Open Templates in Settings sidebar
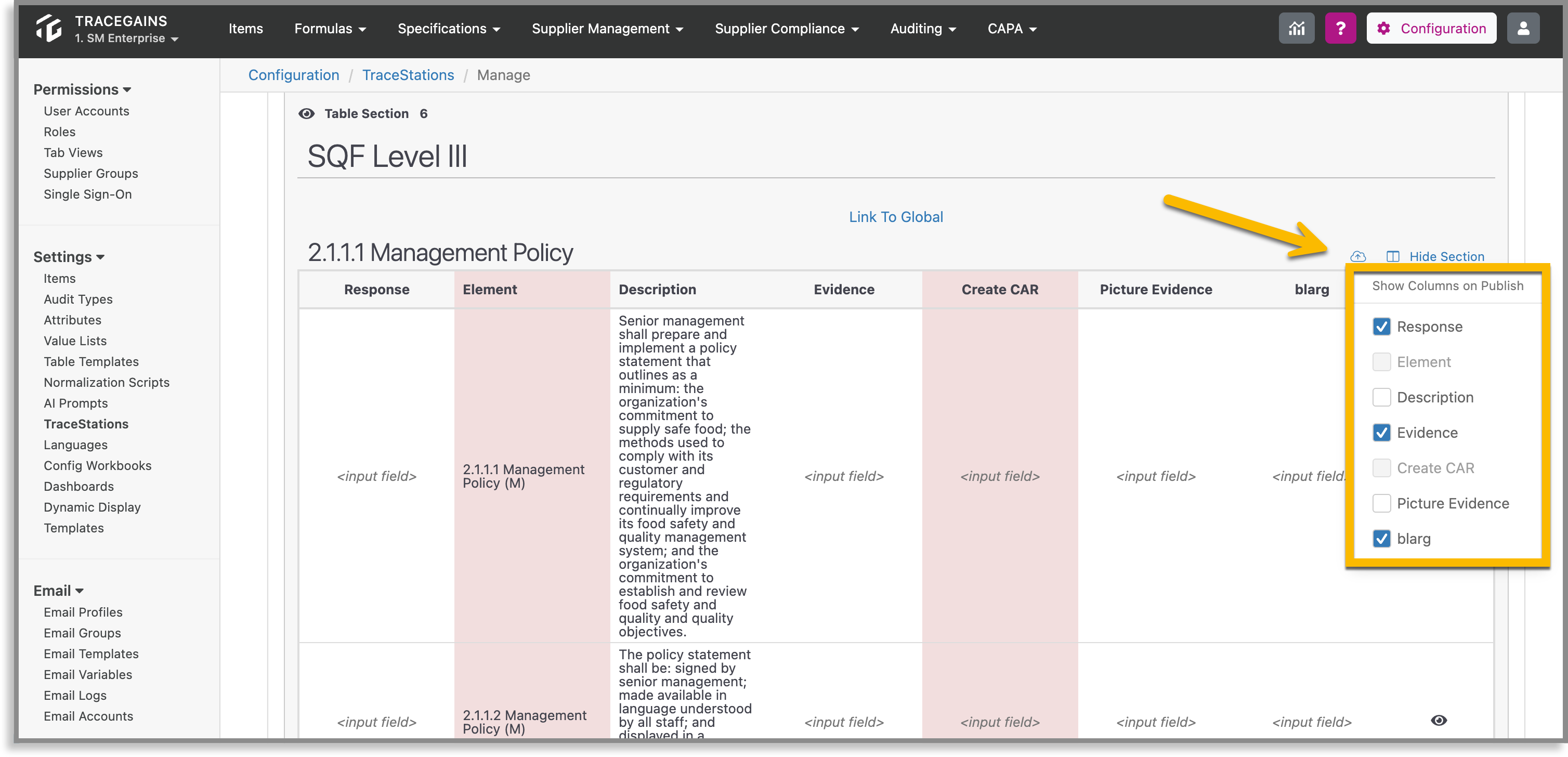The image size is (1568, 757). click(74, 528)
